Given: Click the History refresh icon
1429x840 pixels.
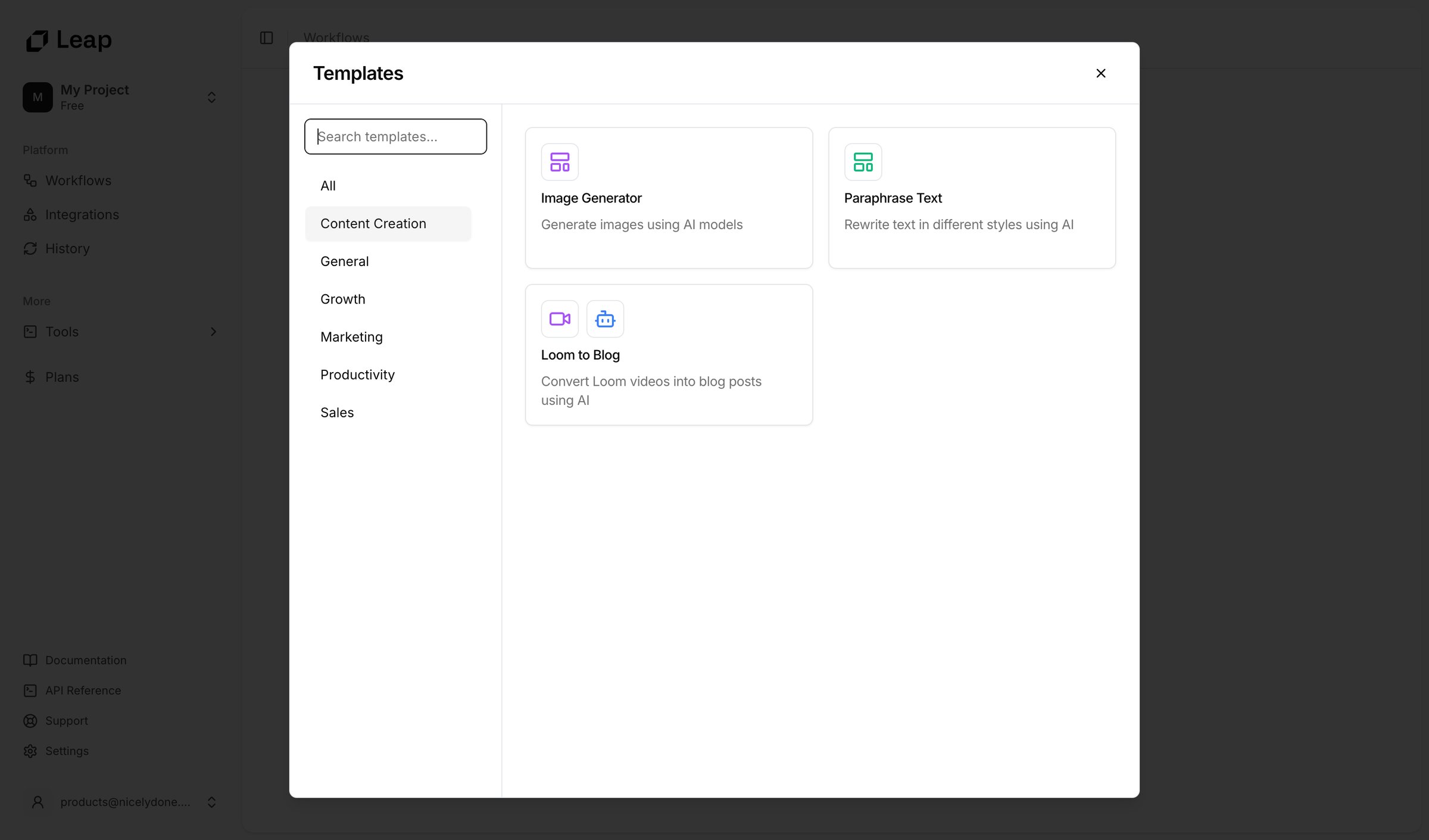Looking at the screenshot, I should (x=30, y=248).
